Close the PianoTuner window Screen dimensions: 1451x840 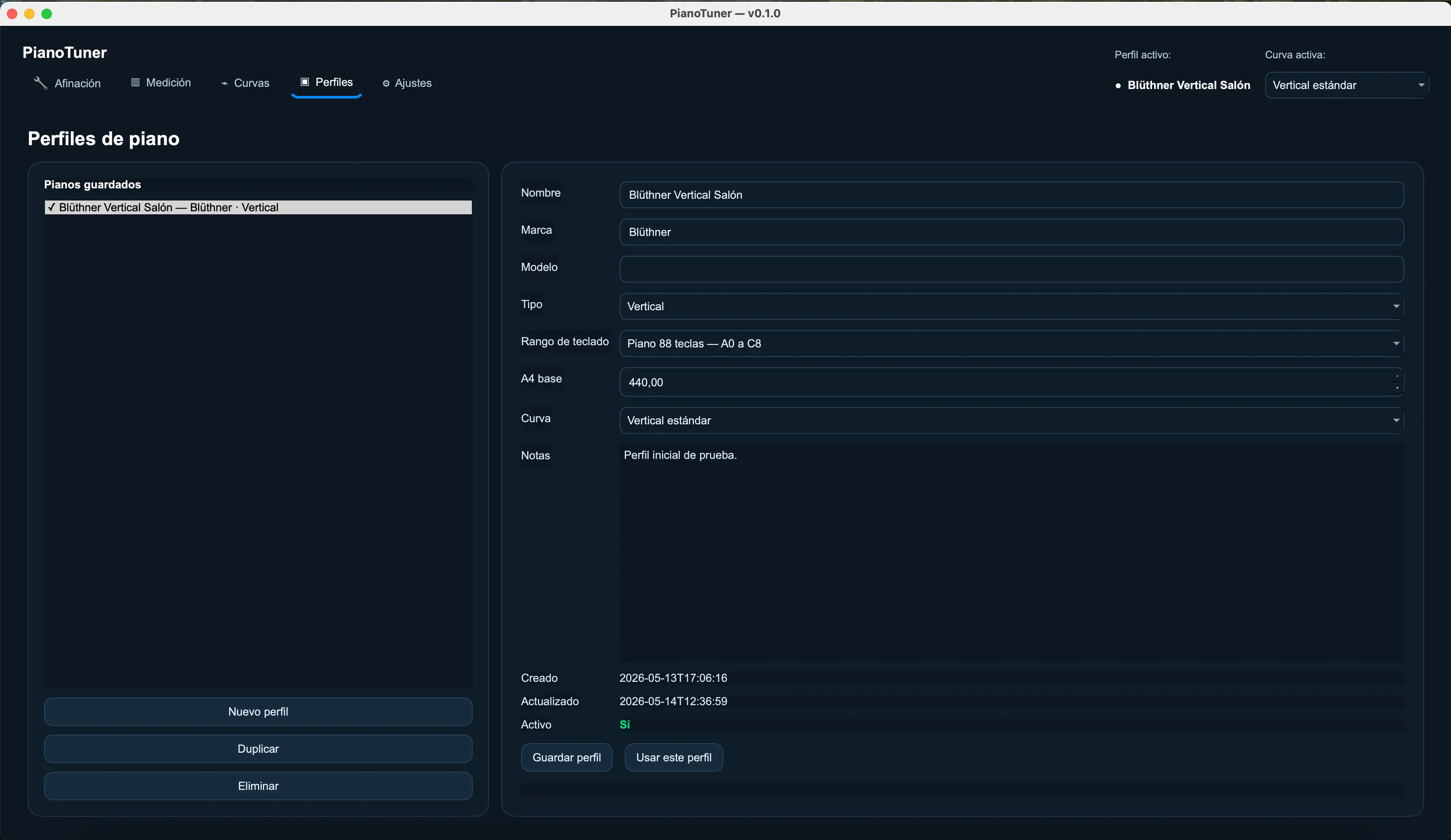(12, 13)
